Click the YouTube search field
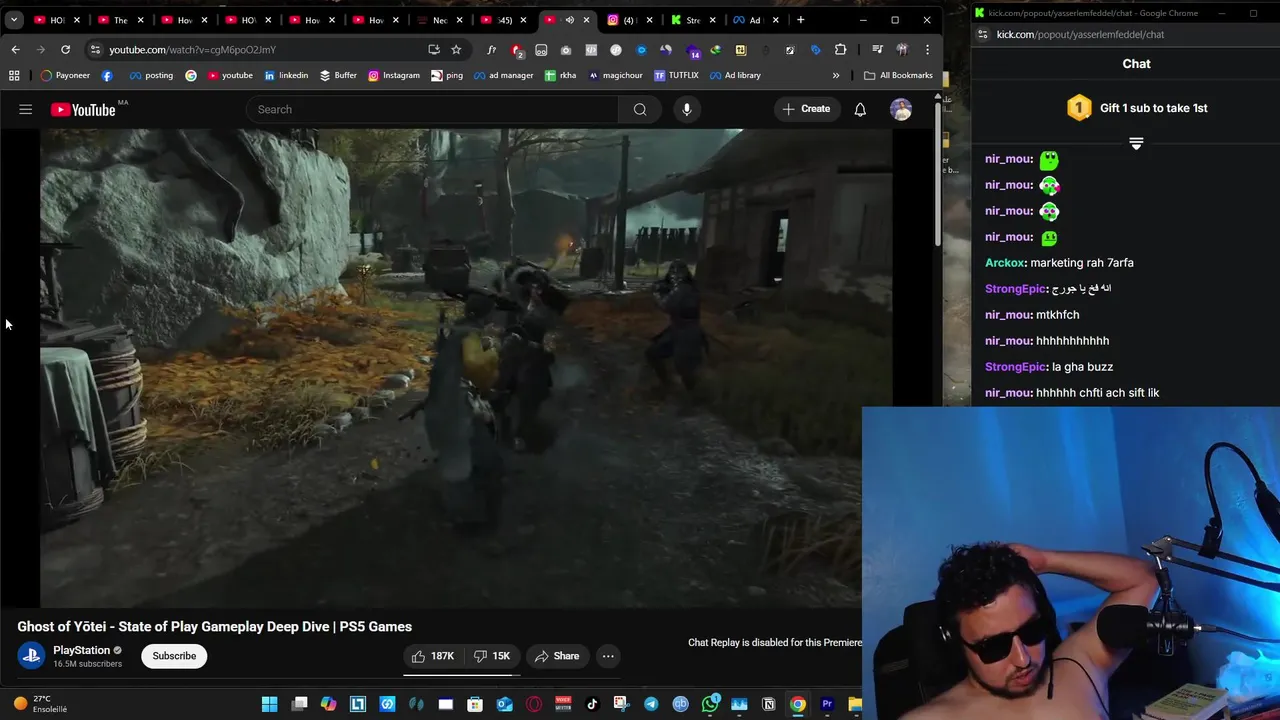This screenshot has height=720, width=1280. pos(432,110)
